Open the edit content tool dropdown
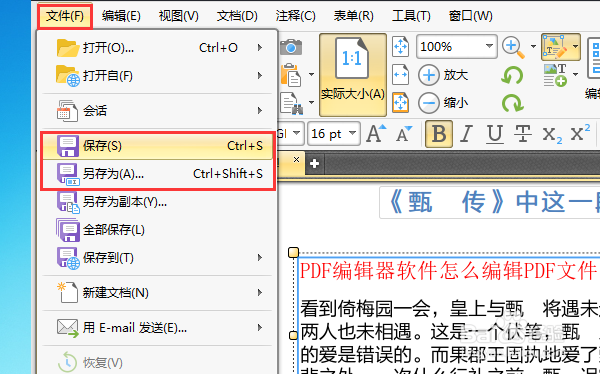Viewport: 600px width, 374px height. [576, 47]
